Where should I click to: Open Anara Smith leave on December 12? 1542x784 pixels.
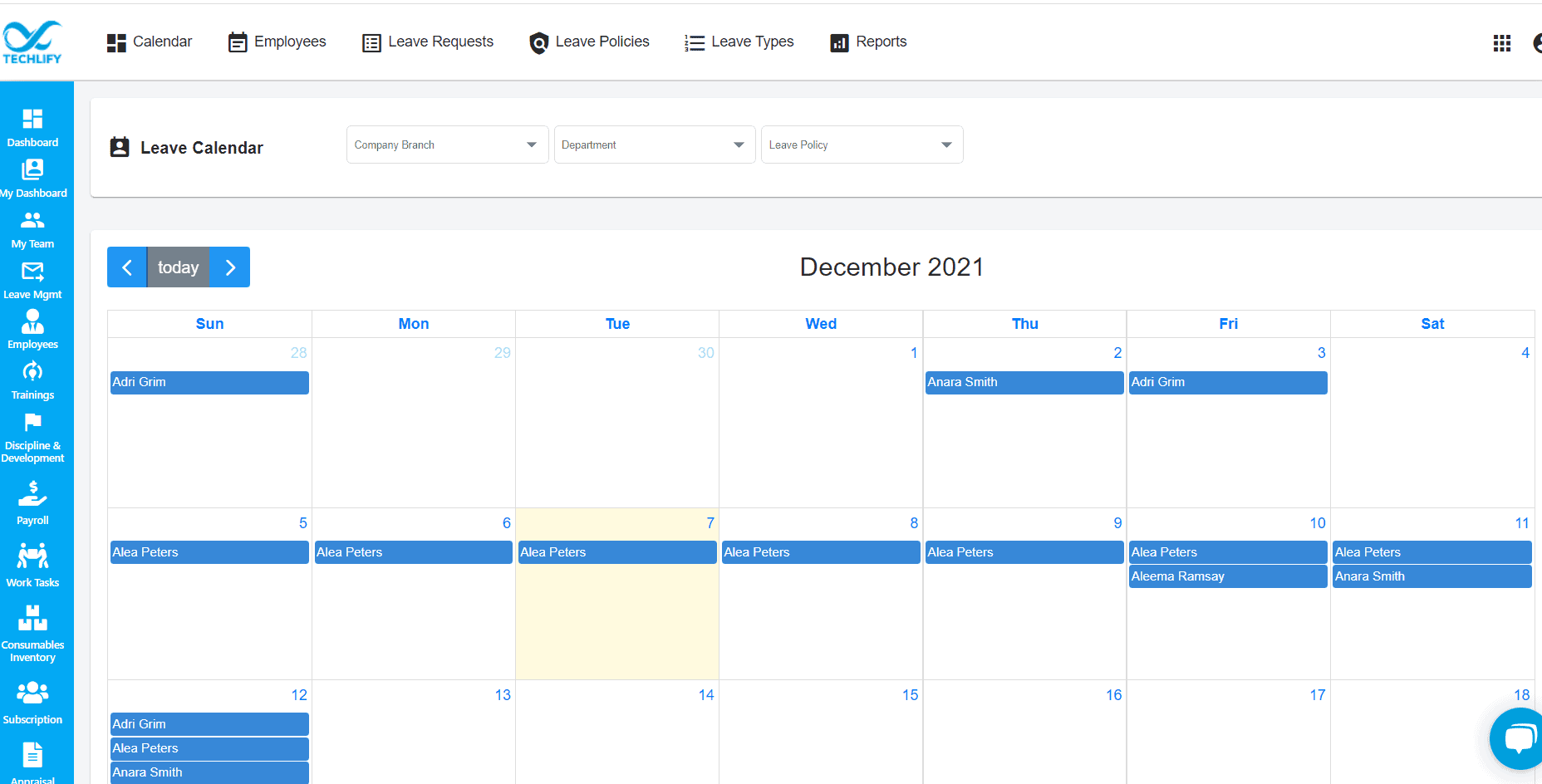209,772
